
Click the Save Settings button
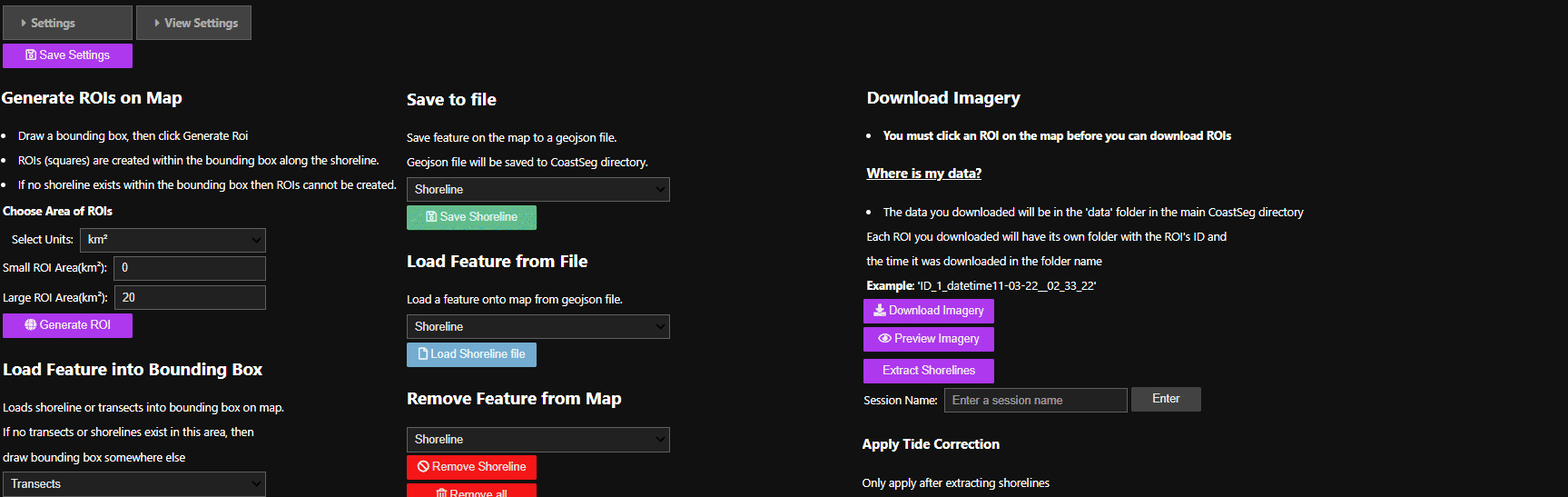click(x=67, y=55)
